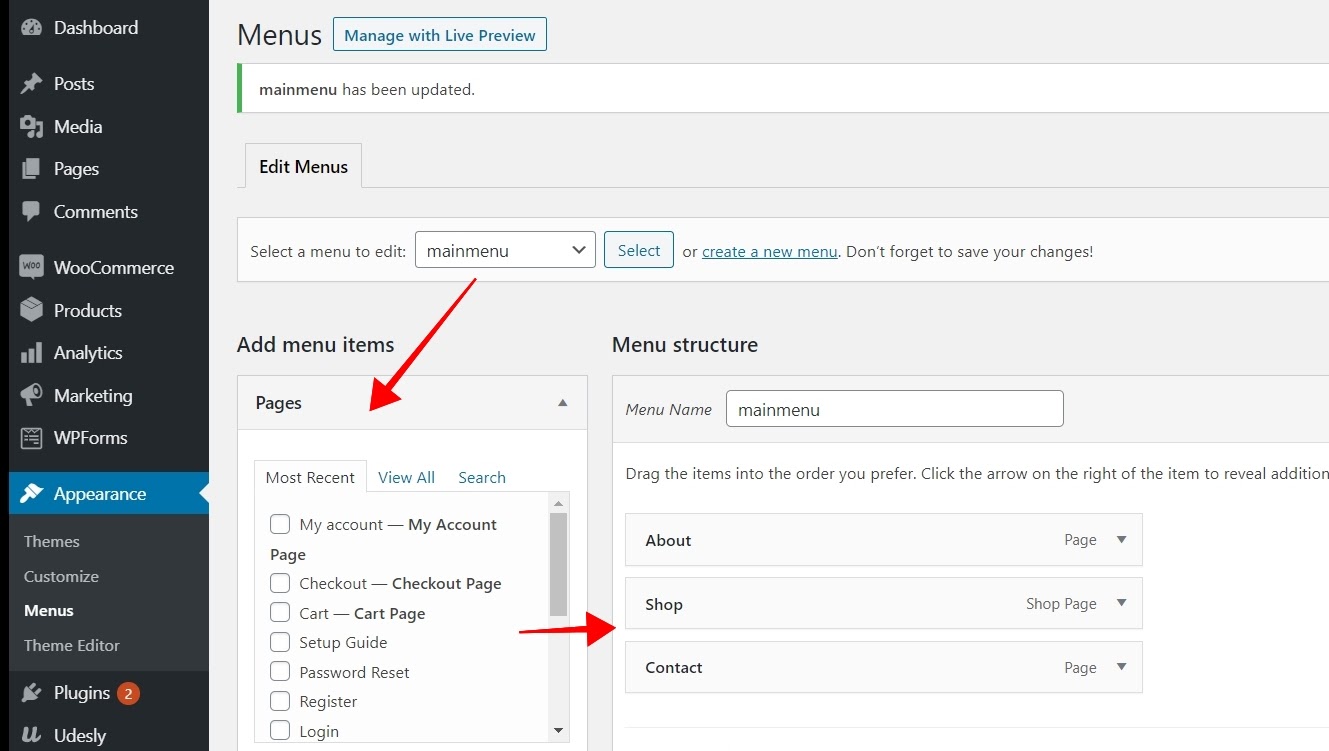Click the Posts pushpin icon
This screenshot has width=1329, height=751.
pos(32,84)
